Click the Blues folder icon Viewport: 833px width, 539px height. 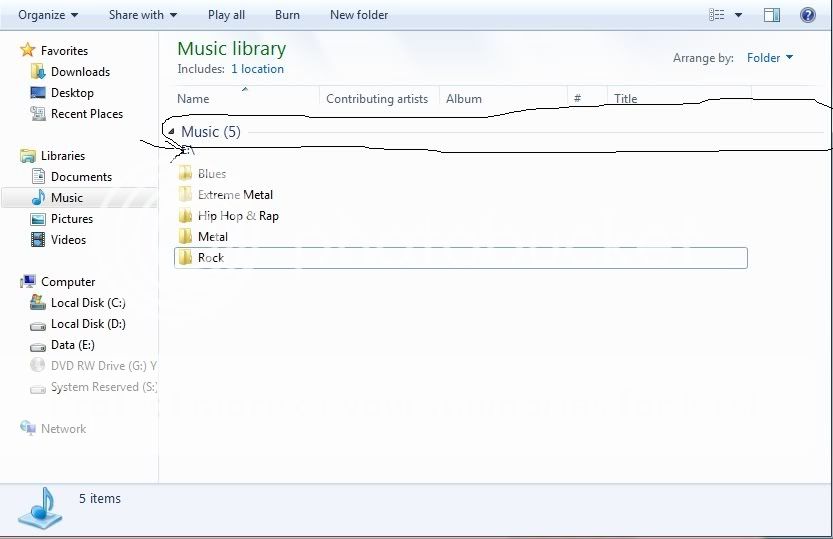[x=185, y=173]
